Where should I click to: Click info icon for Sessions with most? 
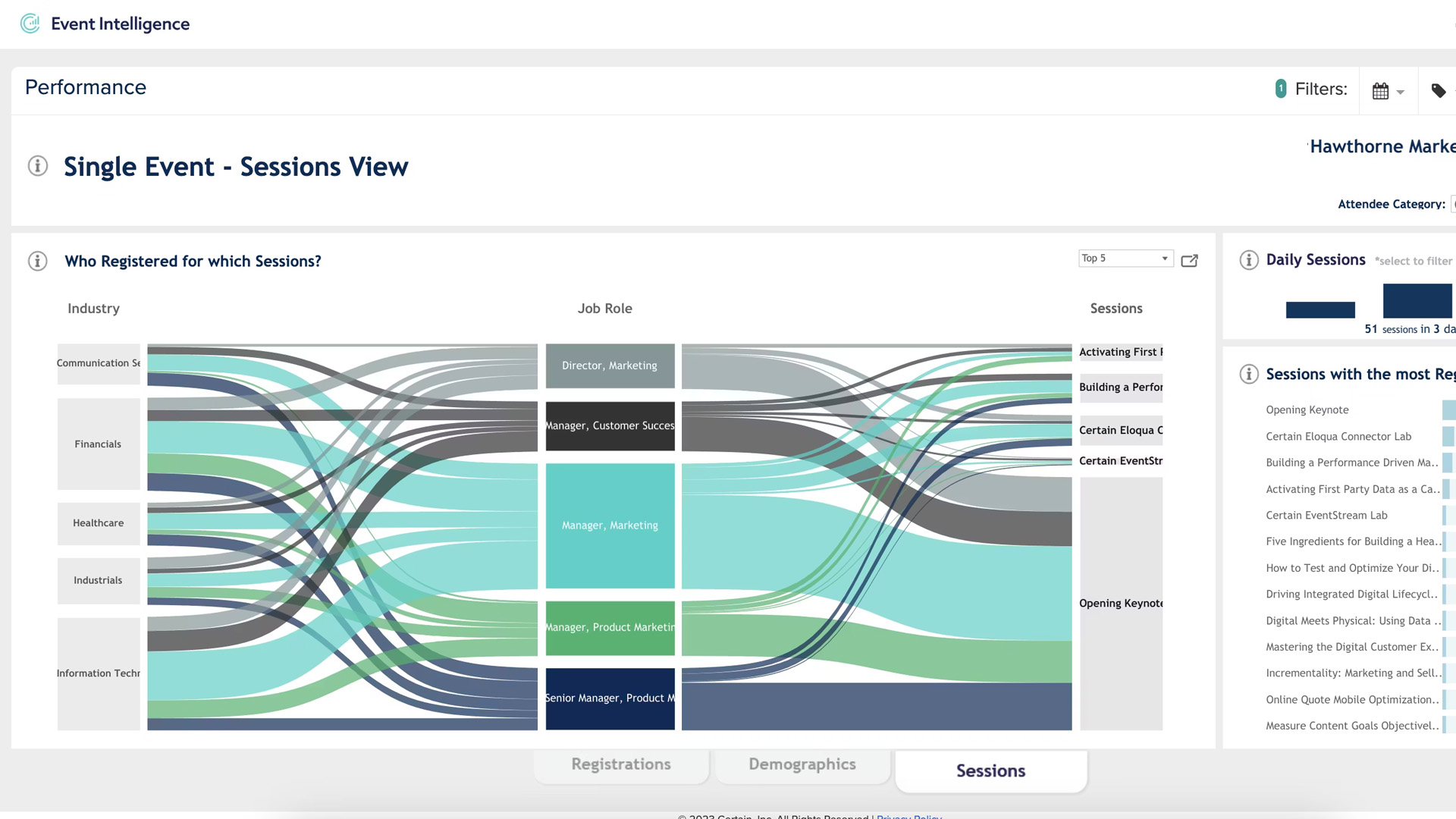1249,375
